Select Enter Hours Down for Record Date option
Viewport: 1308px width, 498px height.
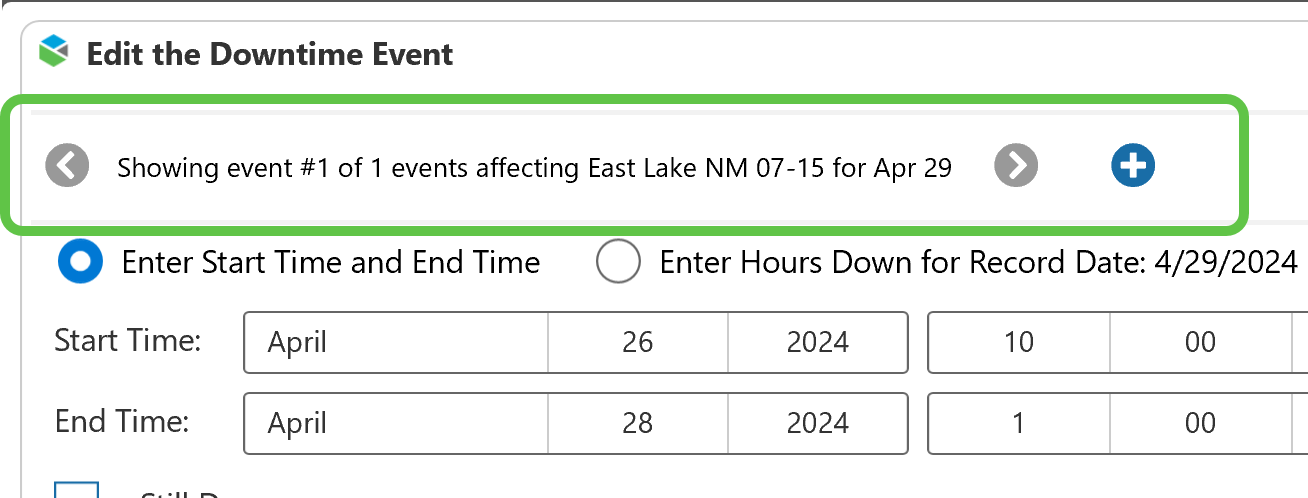(618, 262)
